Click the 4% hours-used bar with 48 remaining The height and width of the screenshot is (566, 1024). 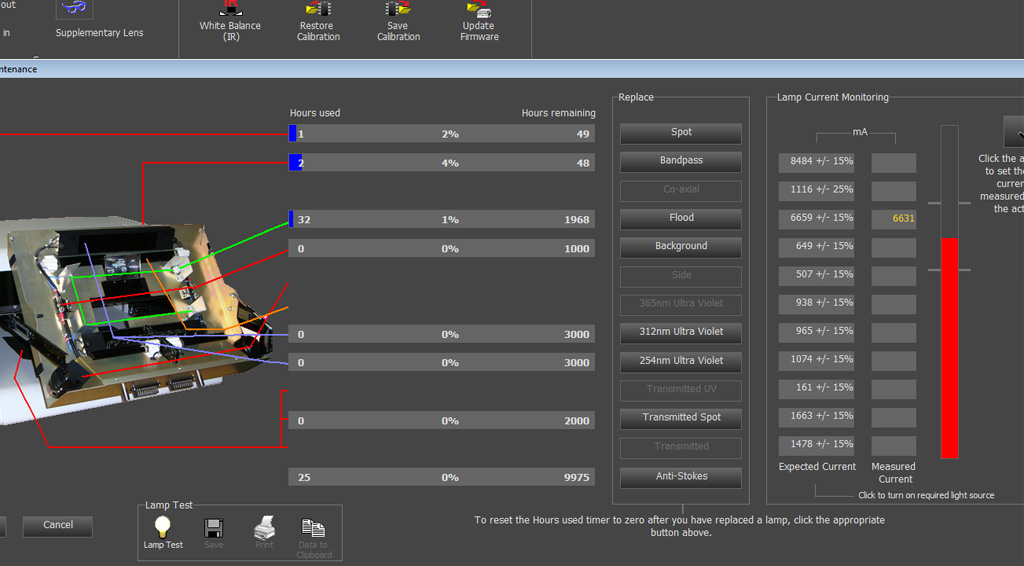point(441,163)
